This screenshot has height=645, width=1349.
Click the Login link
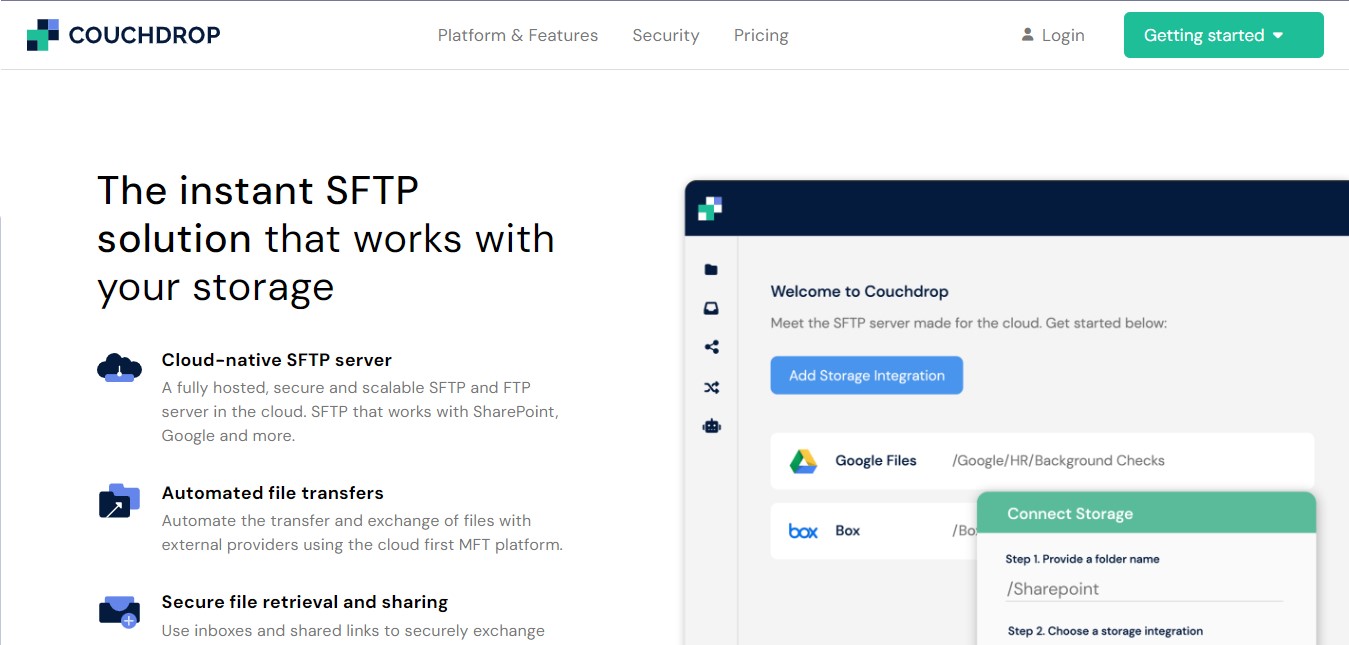click(1063, 35)
